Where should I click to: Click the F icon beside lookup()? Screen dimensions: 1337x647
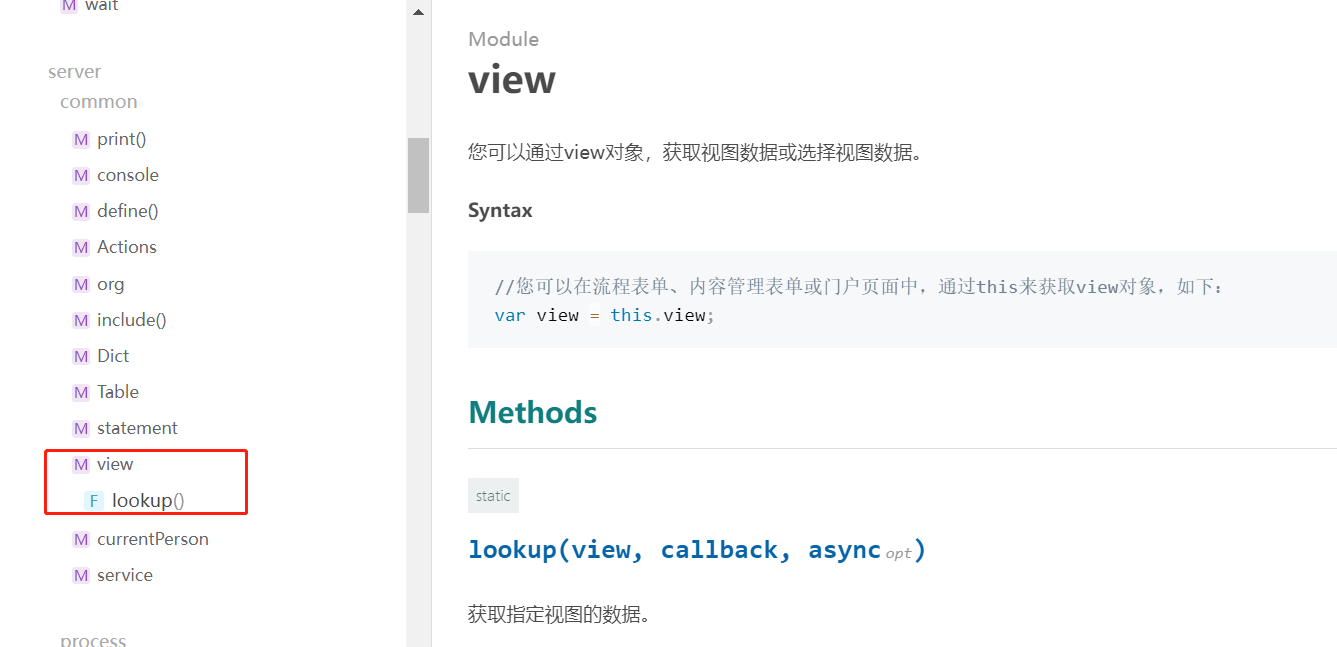(x=94, y=501)
